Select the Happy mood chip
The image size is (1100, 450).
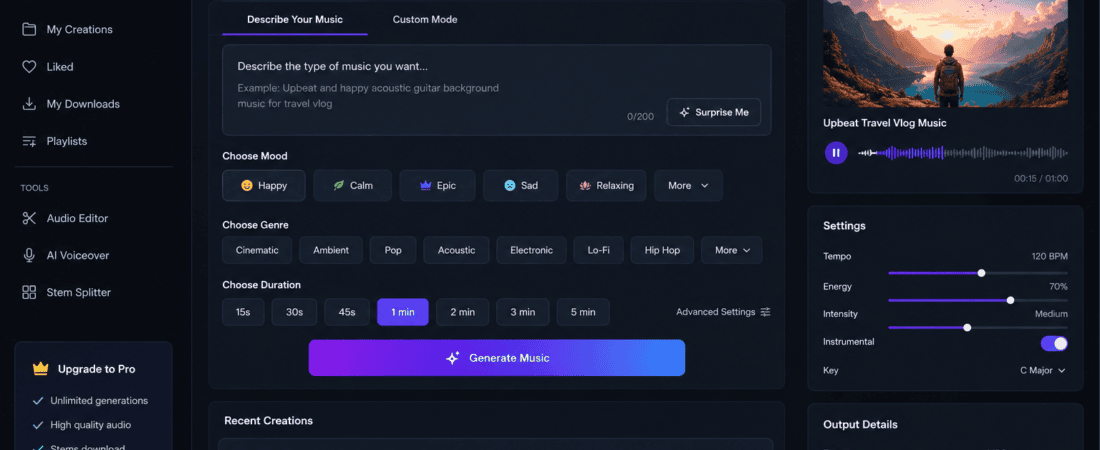tap(264, 185)
